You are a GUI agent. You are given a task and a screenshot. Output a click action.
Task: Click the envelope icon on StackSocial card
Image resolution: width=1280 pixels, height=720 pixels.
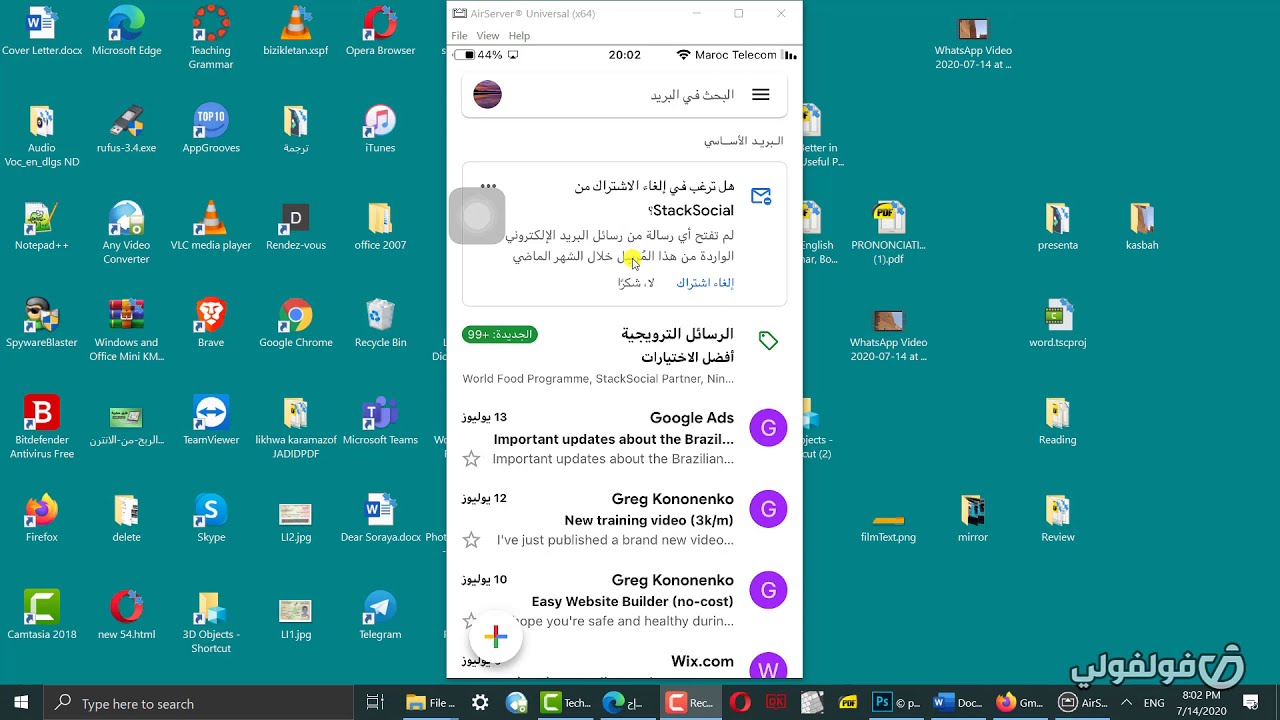pyautogui.click(x=761, y=196)
